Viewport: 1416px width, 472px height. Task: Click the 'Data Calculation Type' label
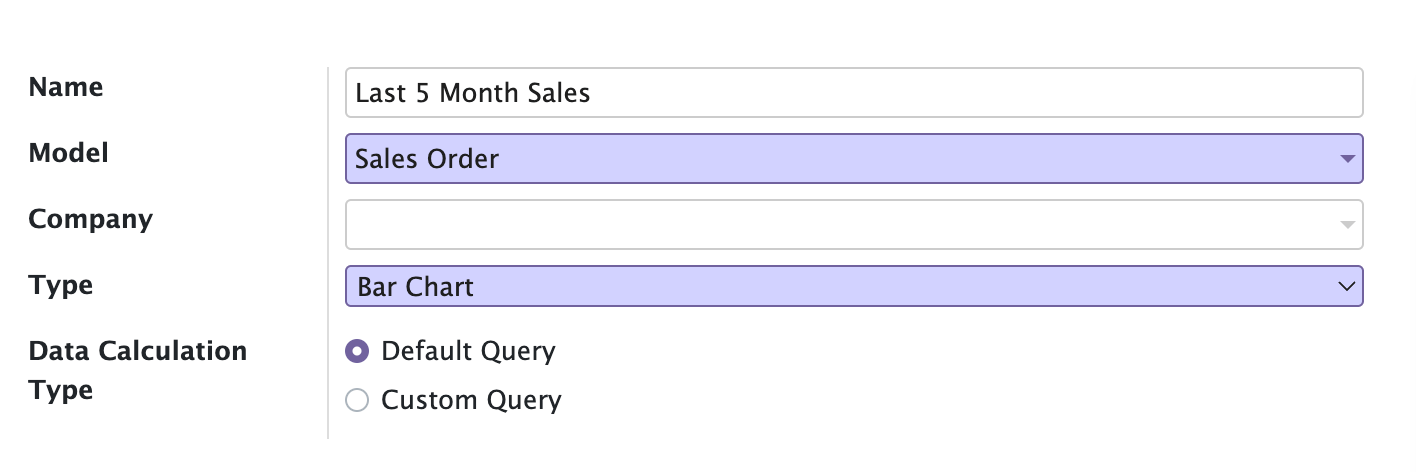[138, 369]
